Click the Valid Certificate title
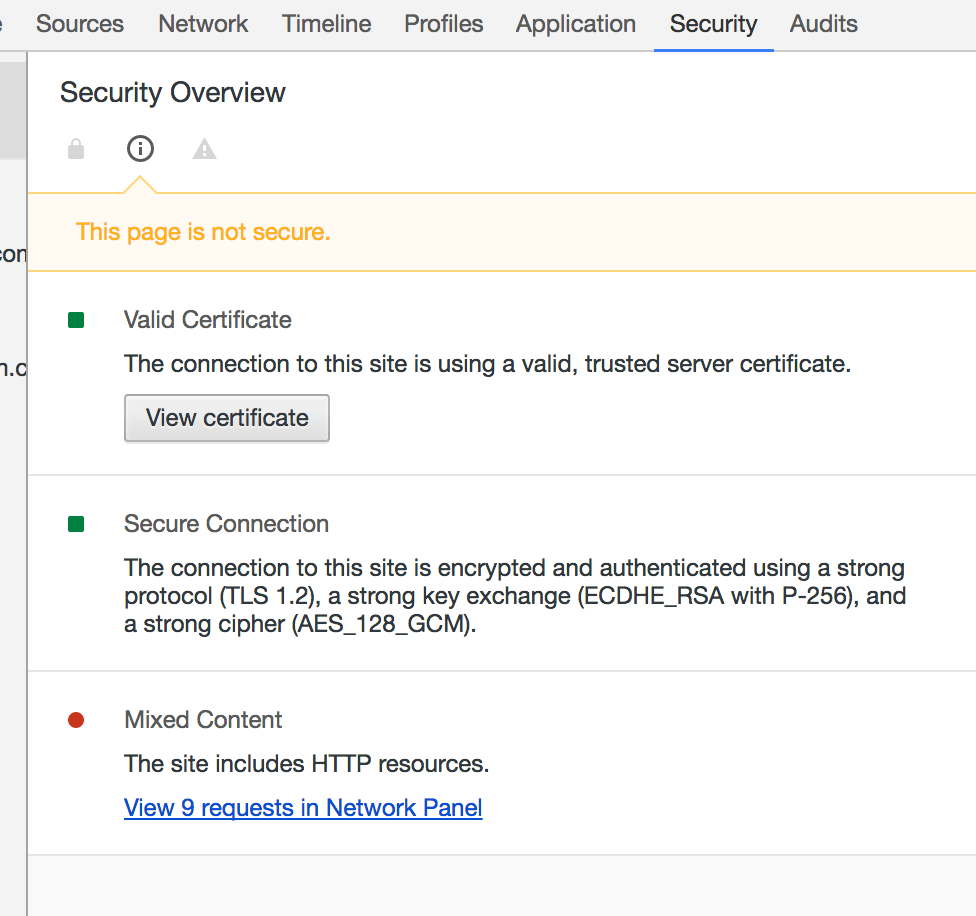976x916 pixels. pos(208,320)
